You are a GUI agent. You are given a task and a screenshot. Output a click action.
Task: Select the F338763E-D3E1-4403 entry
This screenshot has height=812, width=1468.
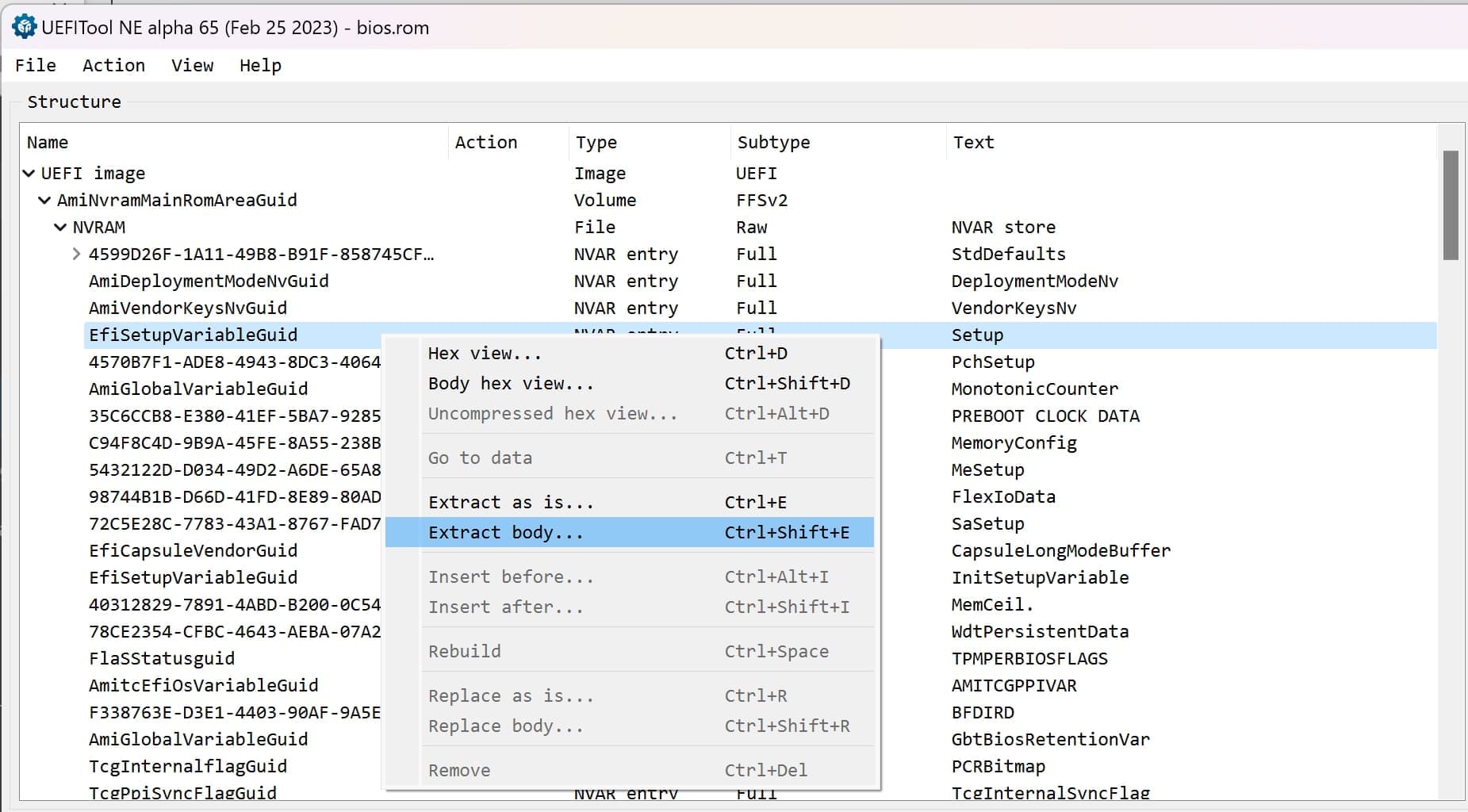pos(235,712)
